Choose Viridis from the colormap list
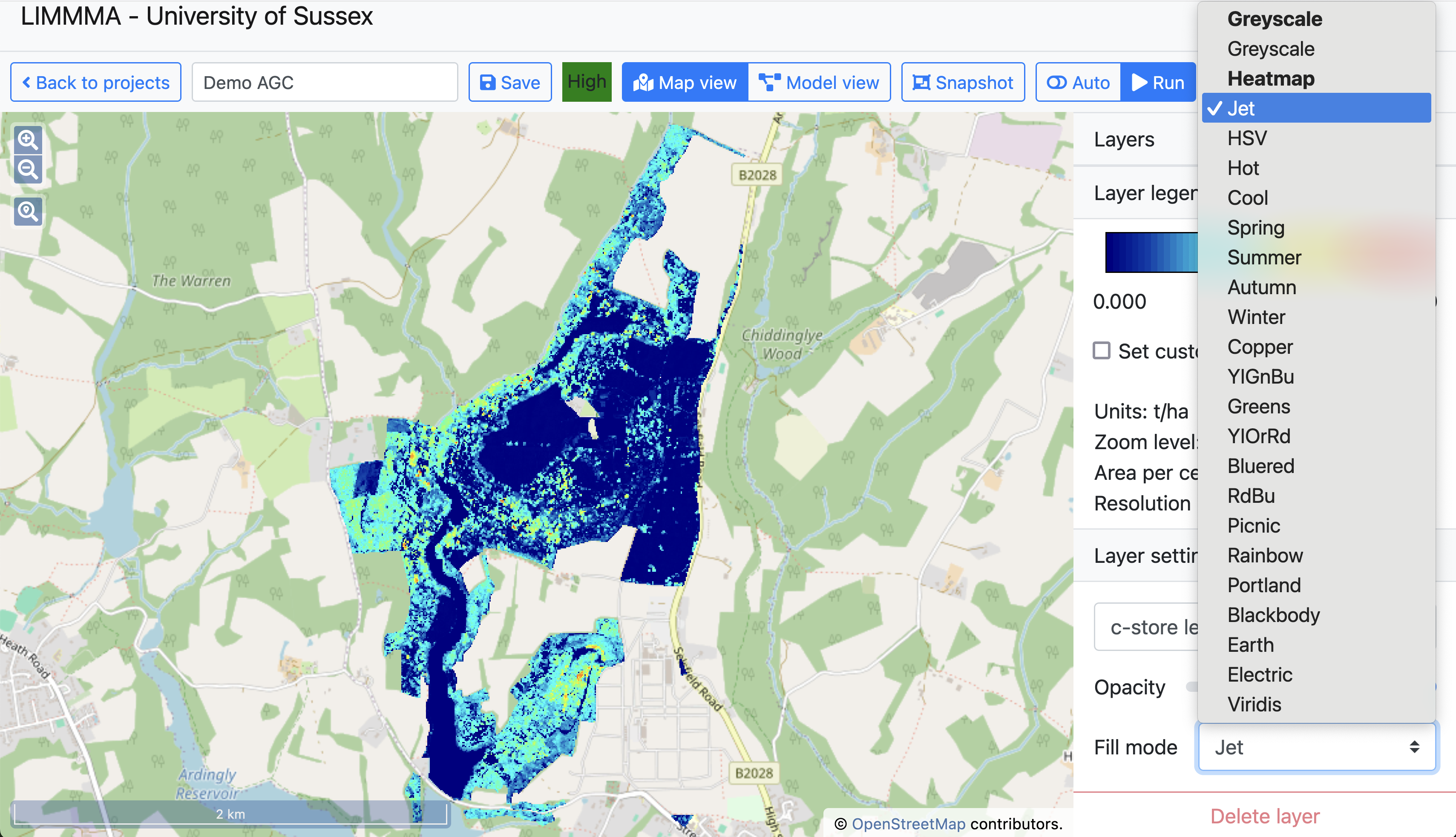The image size is (1456, 837). click(x=1254, y=704)
